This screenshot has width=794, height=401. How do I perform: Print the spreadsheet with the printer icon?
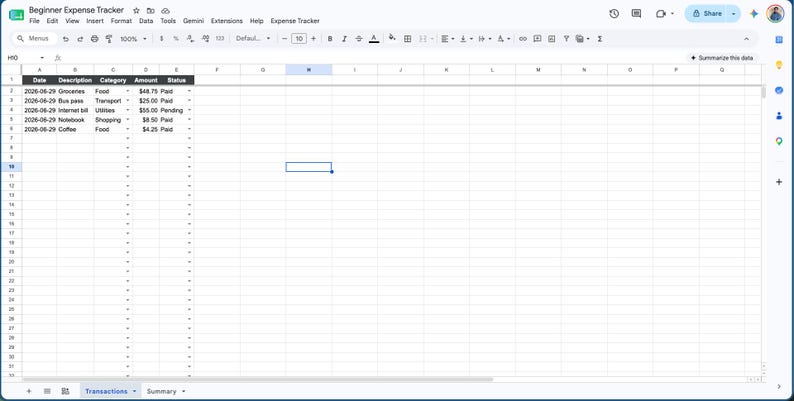[94, 38]
